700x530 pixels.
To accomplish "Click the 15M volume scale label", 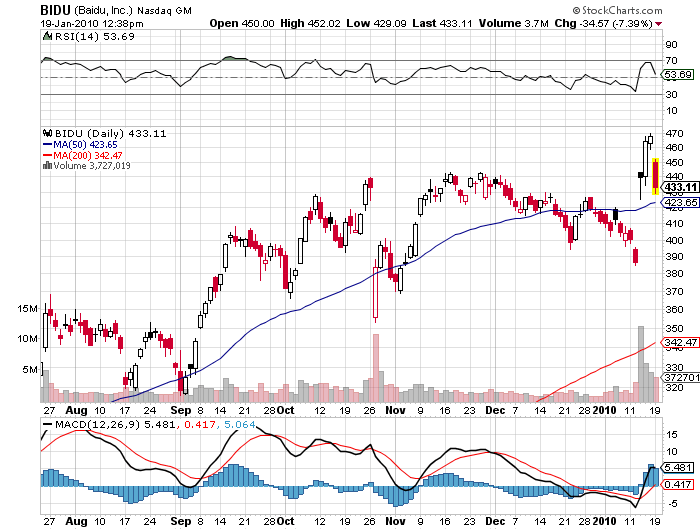I will (x=27, y=309).
